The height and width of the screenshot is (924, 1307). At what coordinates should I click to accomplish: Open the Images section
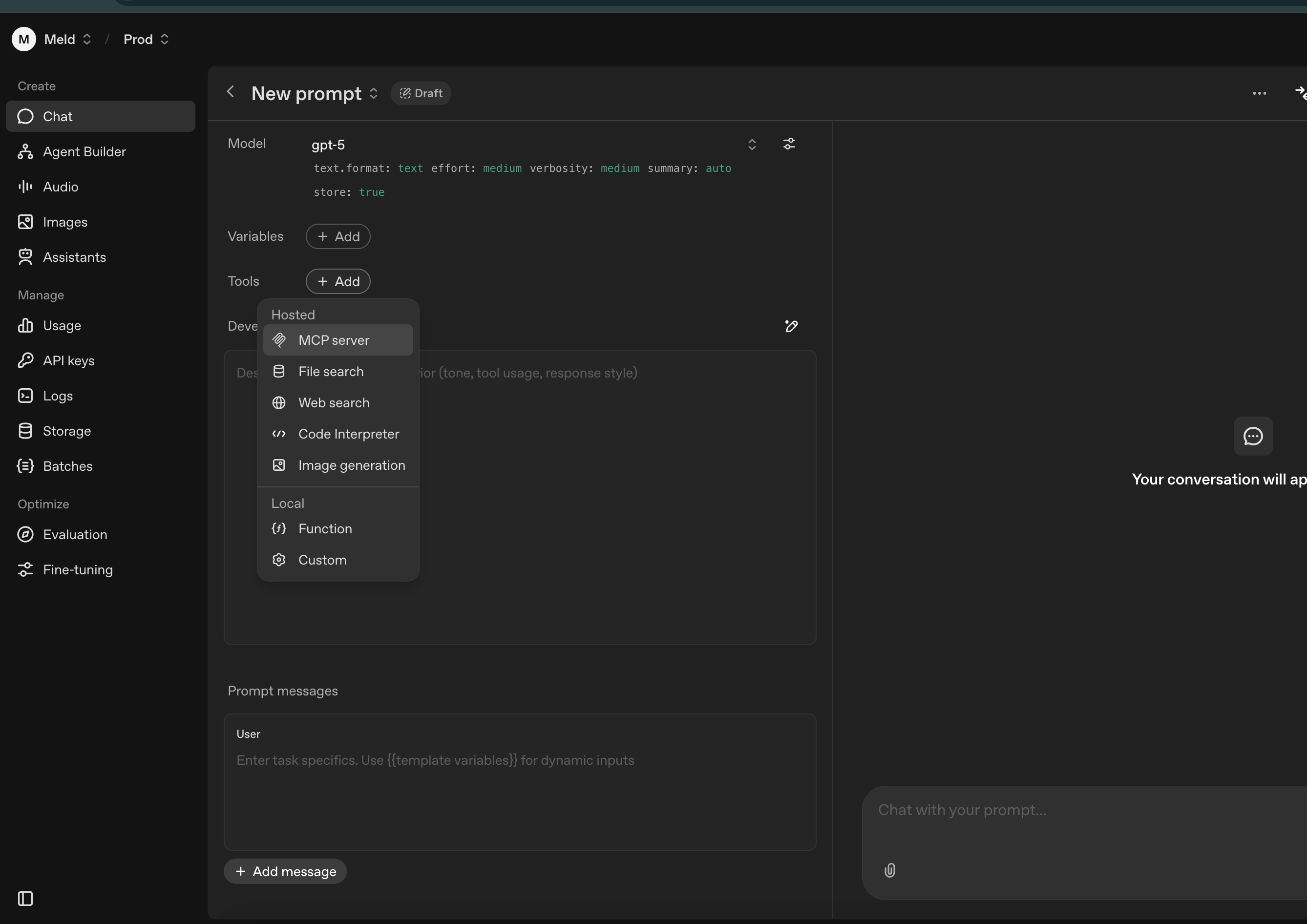(65, 222)
